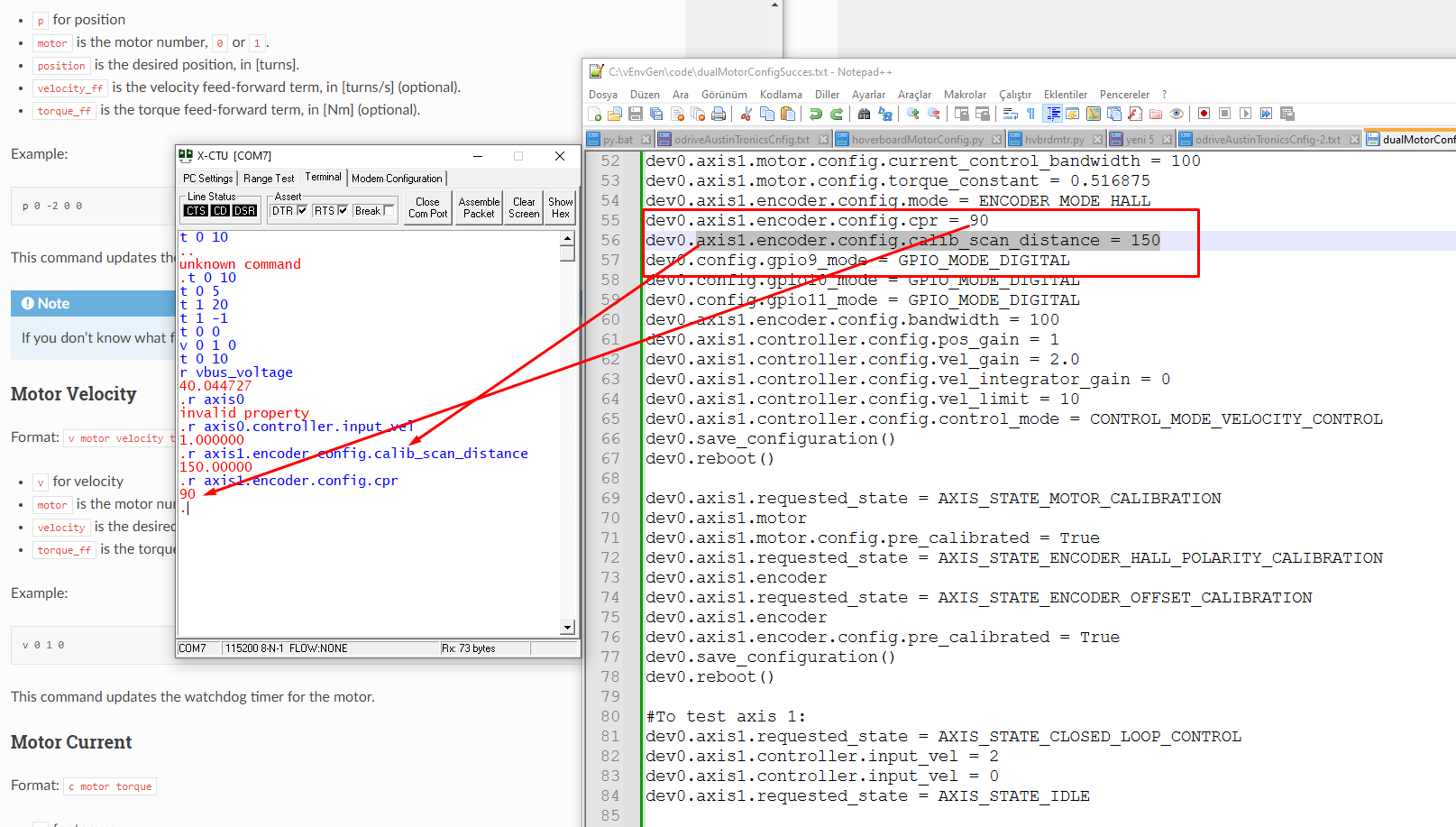Open the Makrolar menu
Image resolution: width=1456 pixels, height=827 pixels.
[965, 95]
